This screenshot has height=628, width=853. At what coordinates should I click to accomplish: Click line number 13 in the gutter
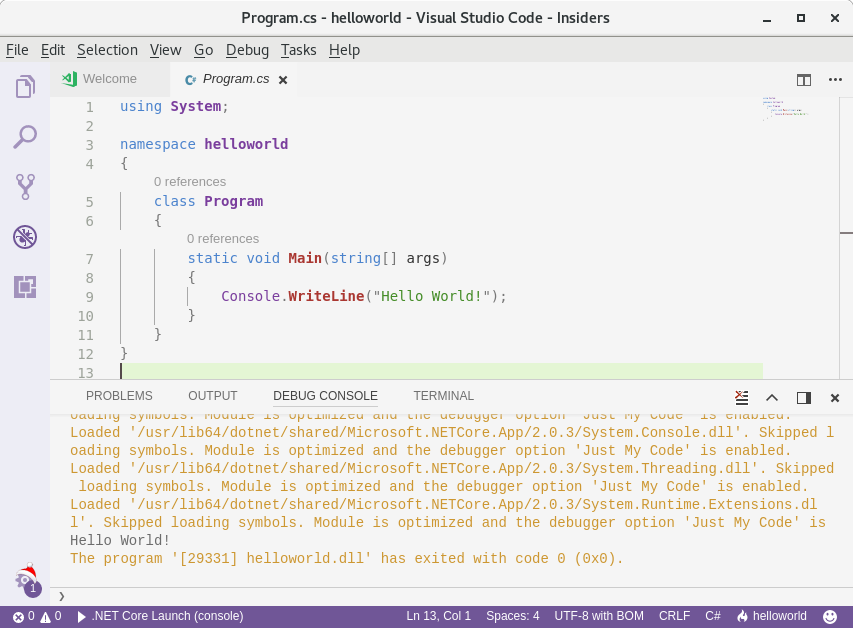(85, 373)
